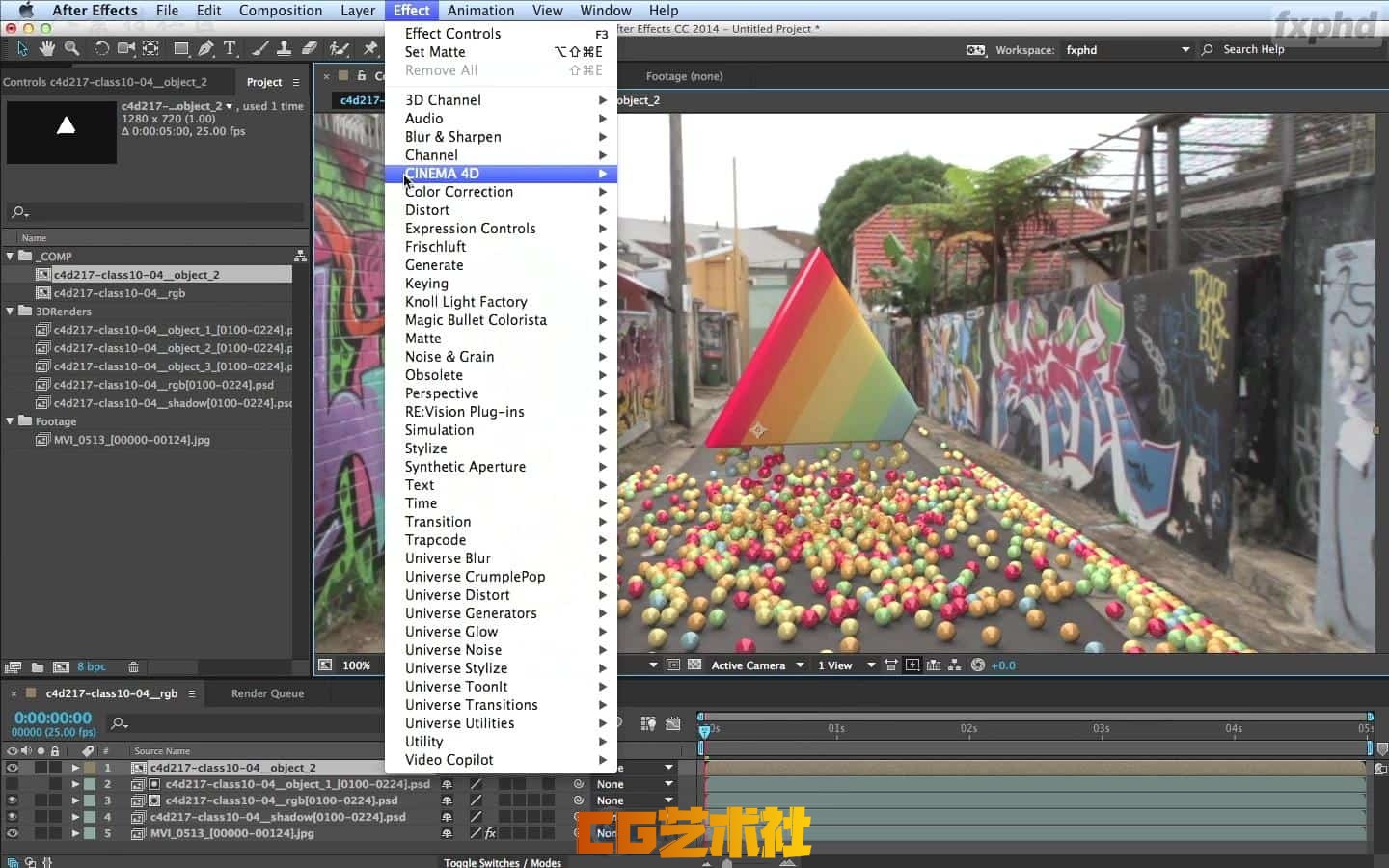
Task: Create a new composition from Project panel
Action: [x=61, y=666]
